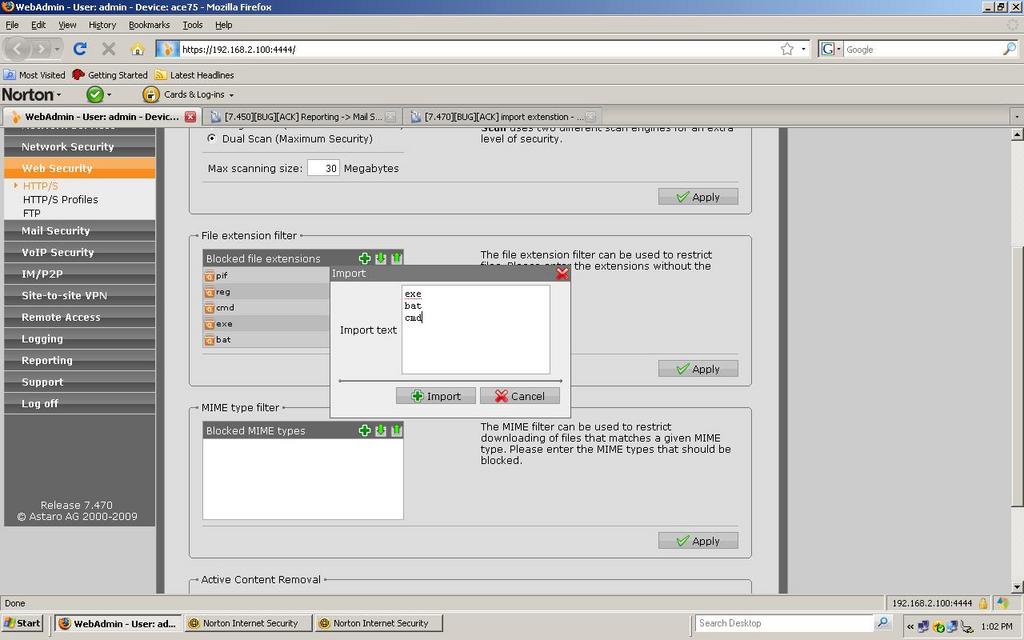Click export icon in Blocked file extensions header
The height and width of the screenshot is (640, 1024).
396,259
